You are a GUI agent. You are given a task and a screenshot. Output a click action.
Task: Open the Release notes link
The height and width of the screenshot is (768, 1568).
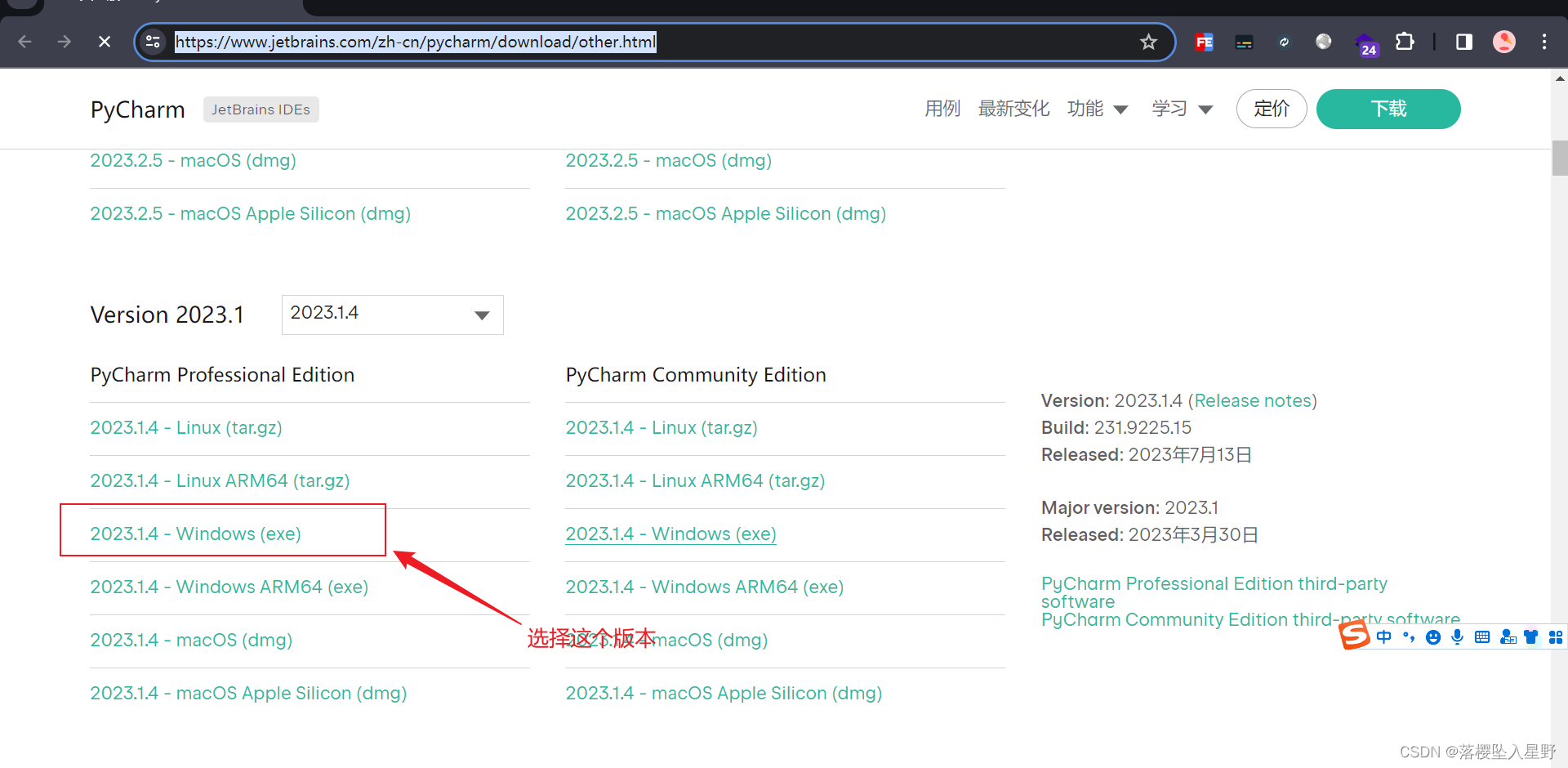click(1253, 401)
